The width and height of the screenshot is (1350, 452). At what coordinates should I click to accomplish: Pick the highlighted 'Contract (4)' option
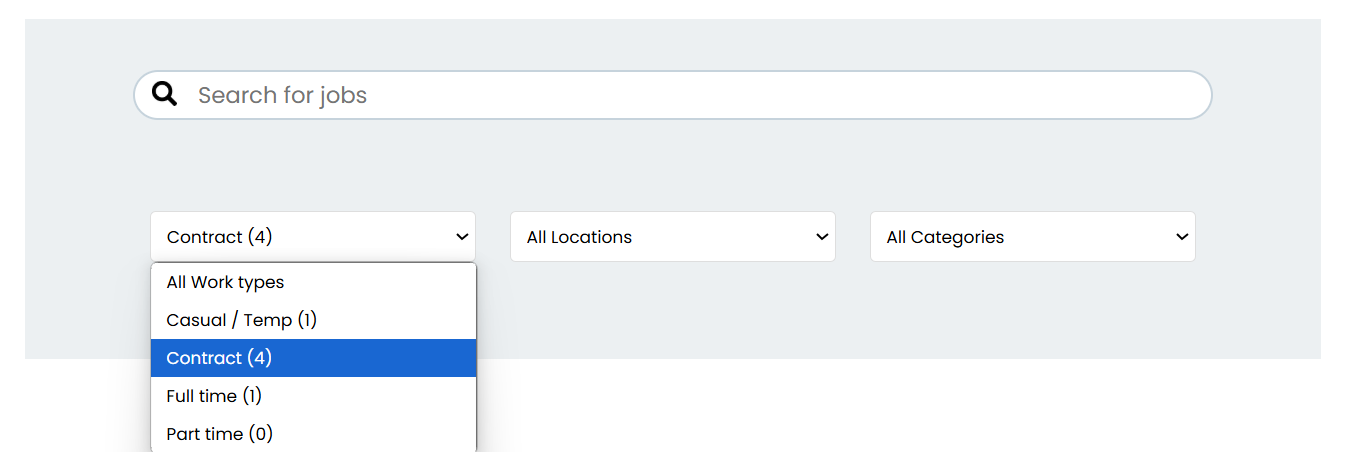313,358
